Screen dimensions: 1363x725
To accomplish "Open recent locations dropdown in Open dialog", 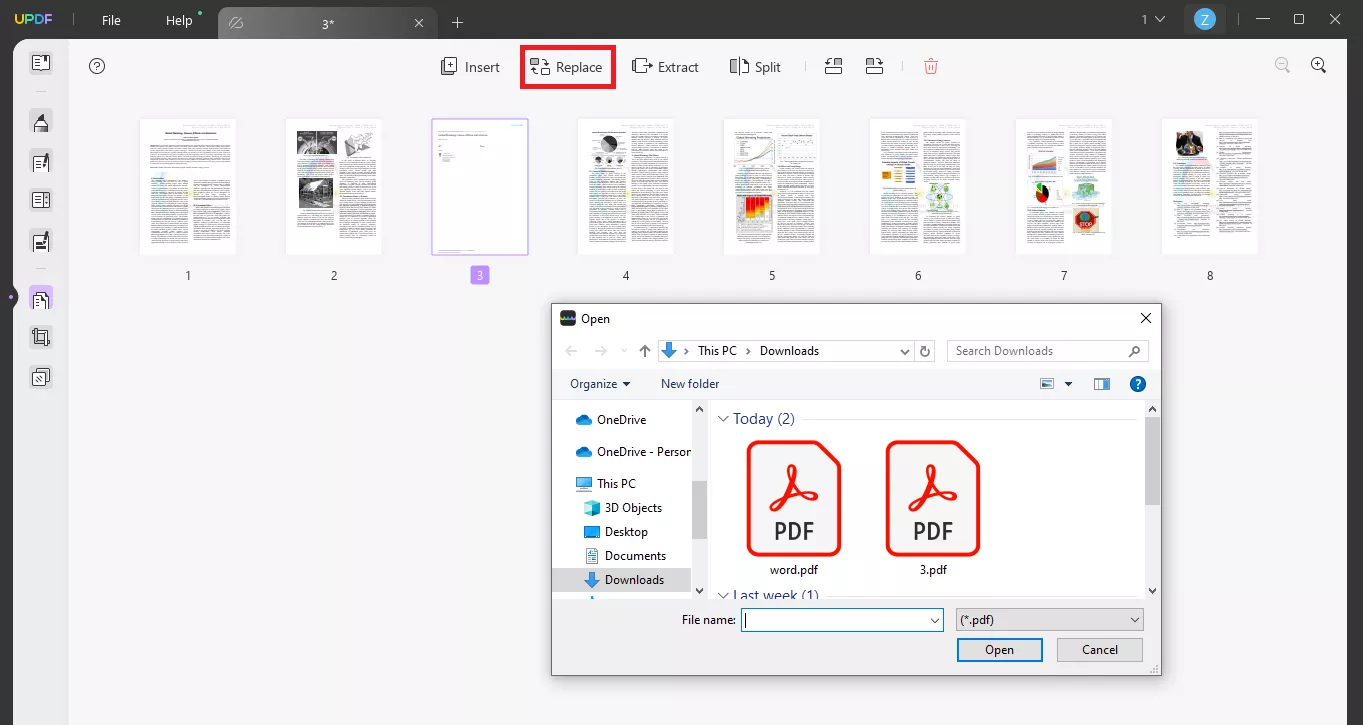I will 624,351.
